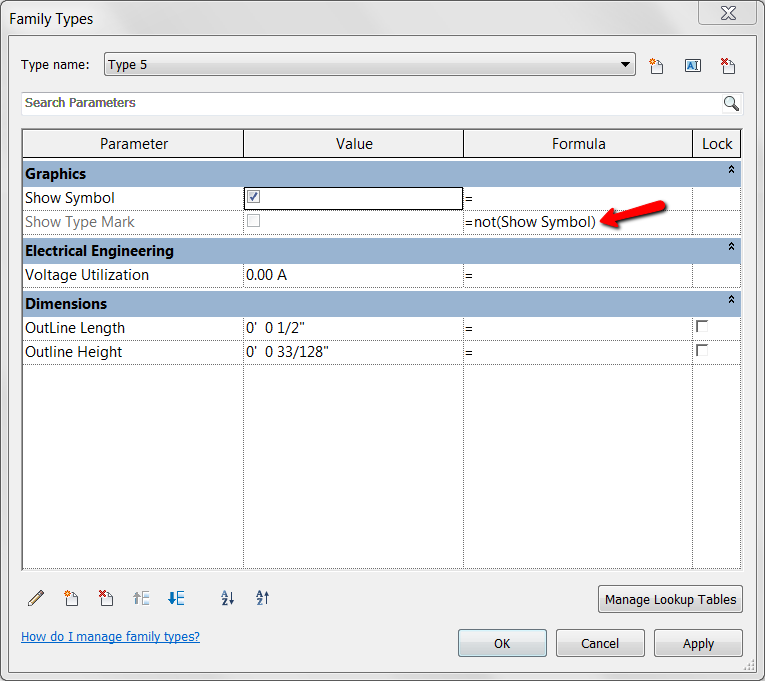
Task: Collapse the Electrical Engineering group
Action: tap(731, 247)
